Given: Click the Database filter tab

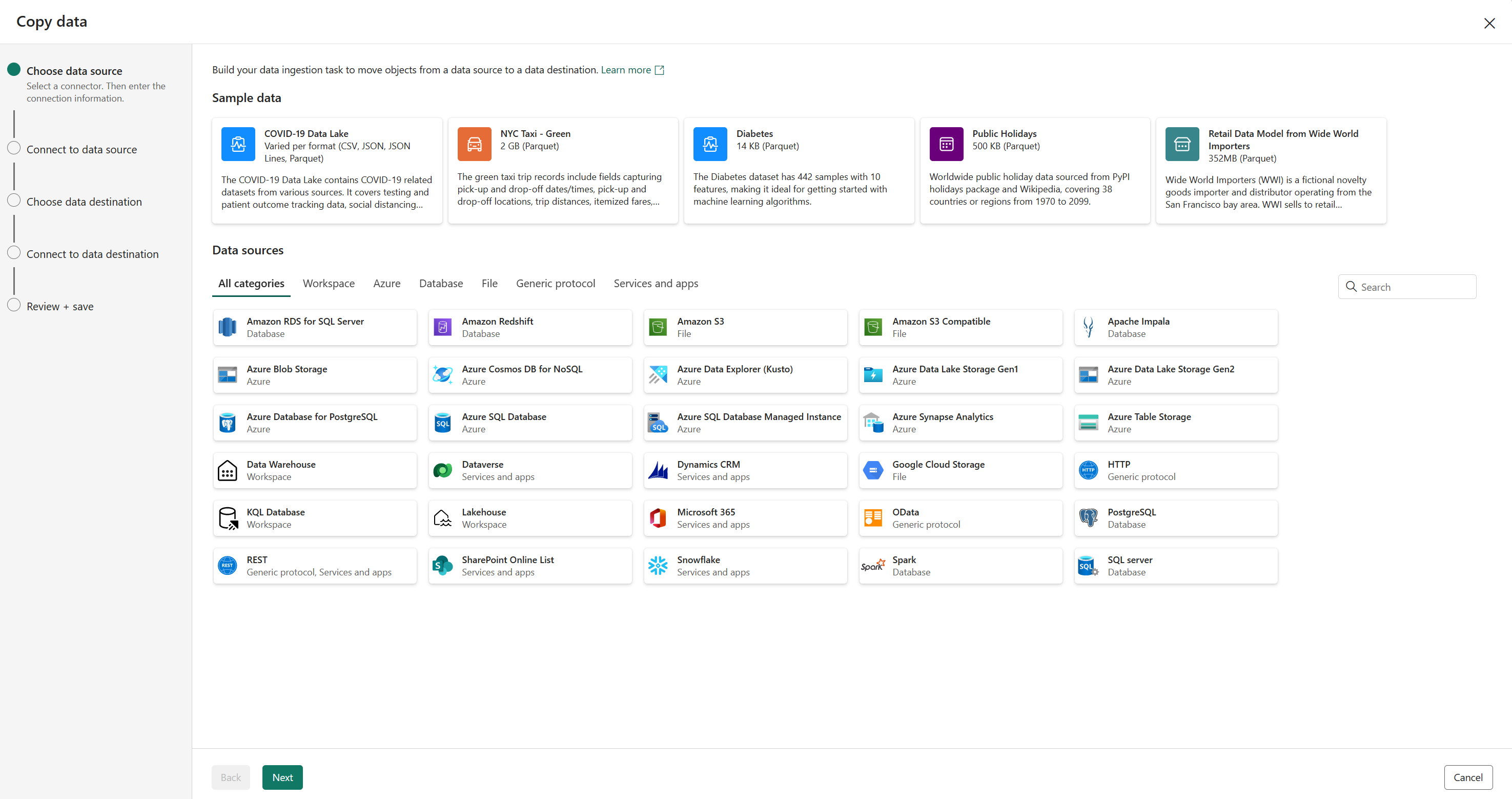Looking at the screenshot, I should tap(441, 283).
